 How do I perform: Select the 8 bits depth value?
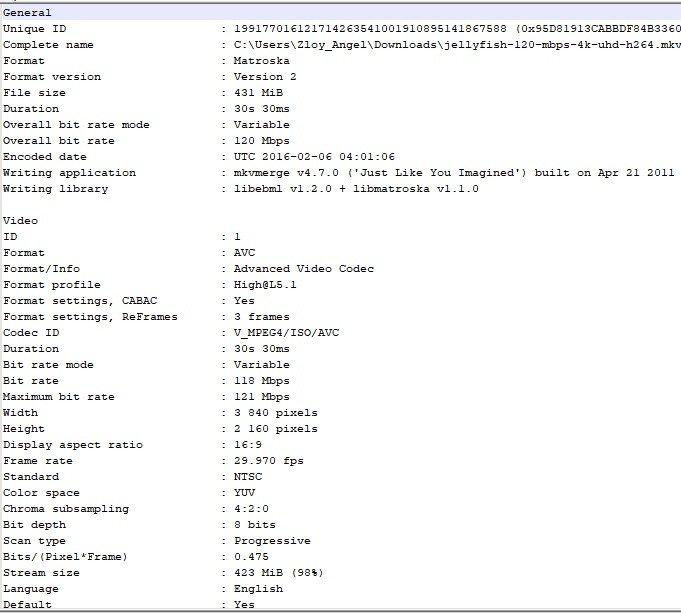point(255,525)
